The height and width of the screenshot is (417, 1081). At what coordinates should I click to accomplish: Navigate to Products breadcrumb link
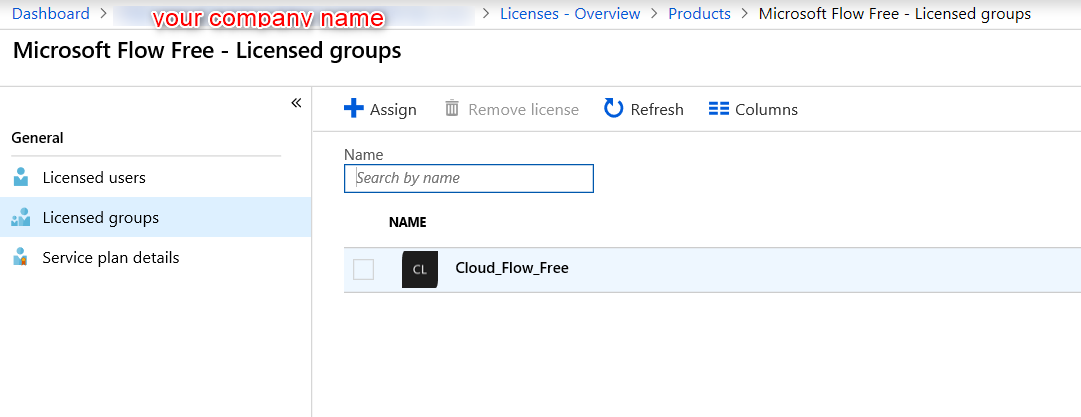[699, 14]
